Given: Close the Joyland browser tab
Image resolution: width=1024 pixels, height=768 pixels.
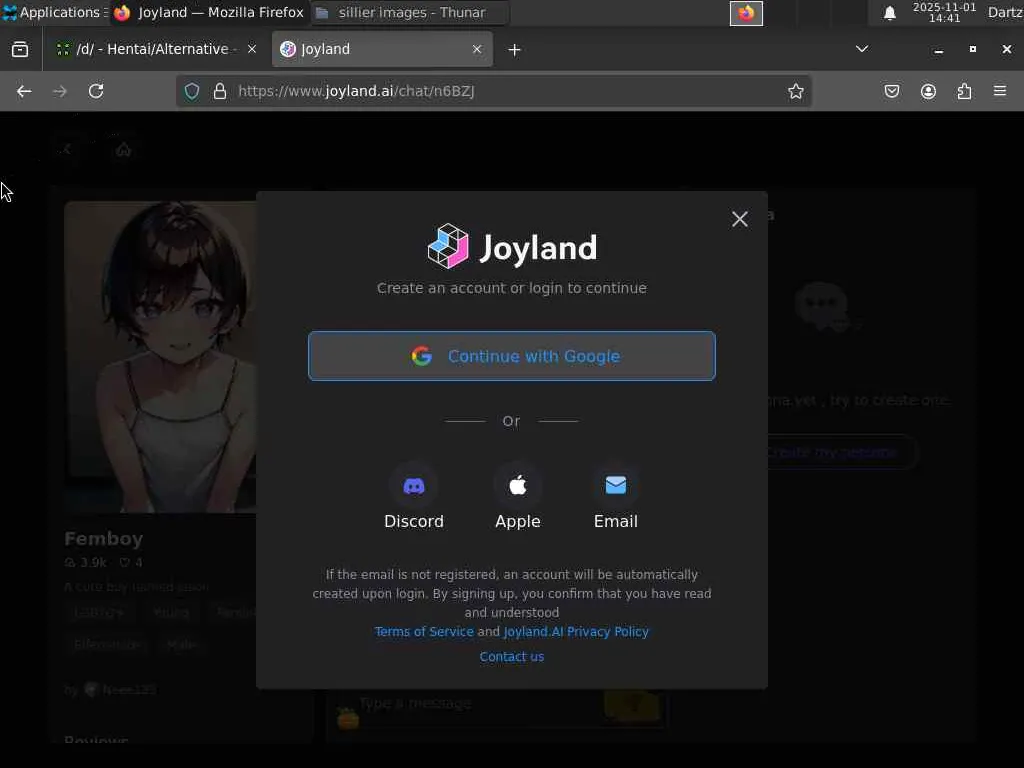Looking at the screenshot, I should click(x=477, y=50).
